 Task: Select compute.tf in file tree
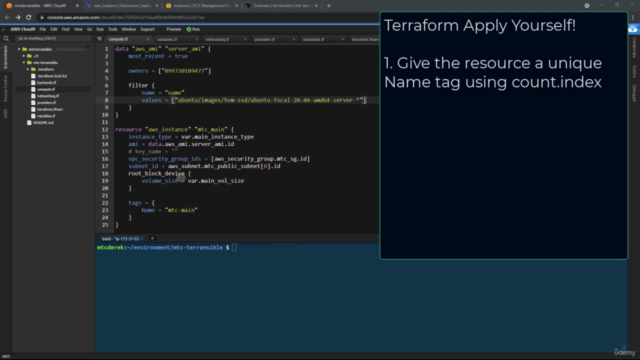pos(46,89)
